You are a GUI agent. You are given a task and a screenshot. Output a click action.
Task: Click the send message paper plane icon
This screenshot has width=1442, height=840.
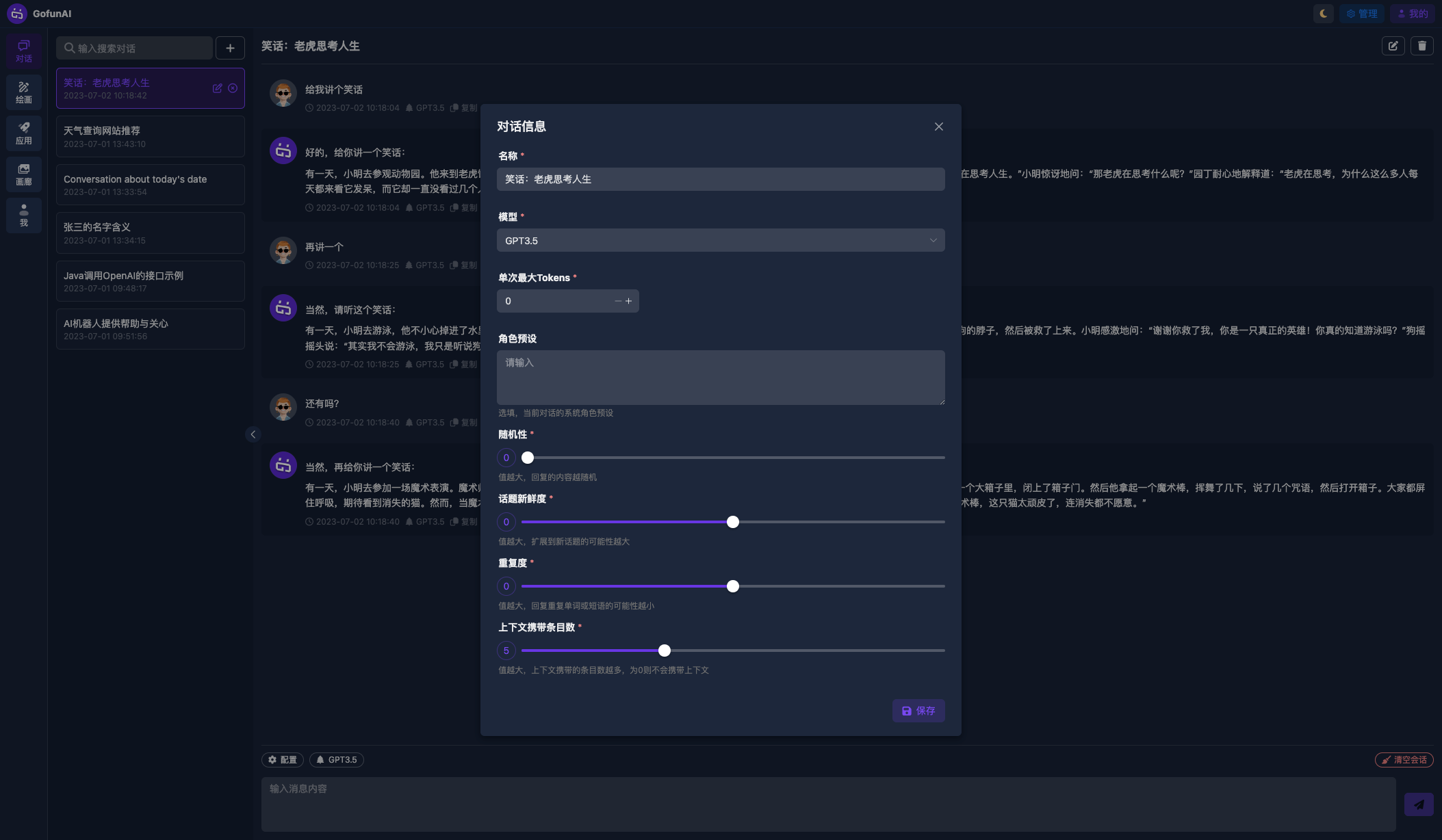pos(1418,804)
